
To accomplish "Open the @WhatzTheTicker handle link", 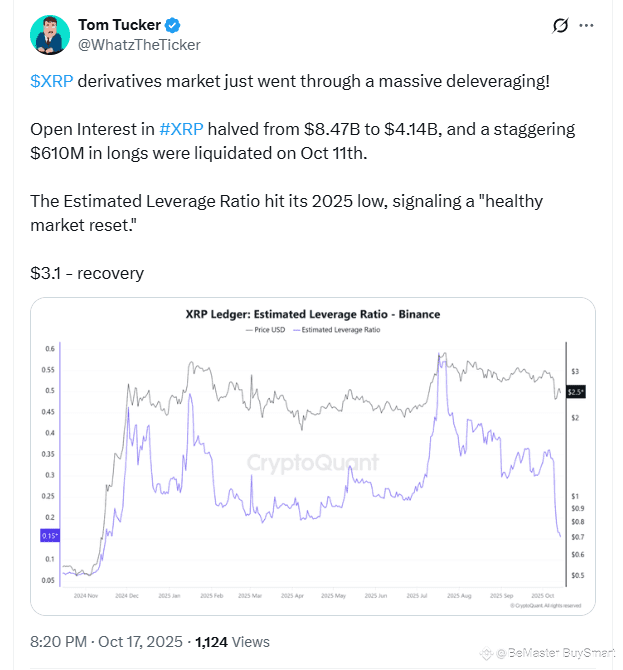I will 139,44.
